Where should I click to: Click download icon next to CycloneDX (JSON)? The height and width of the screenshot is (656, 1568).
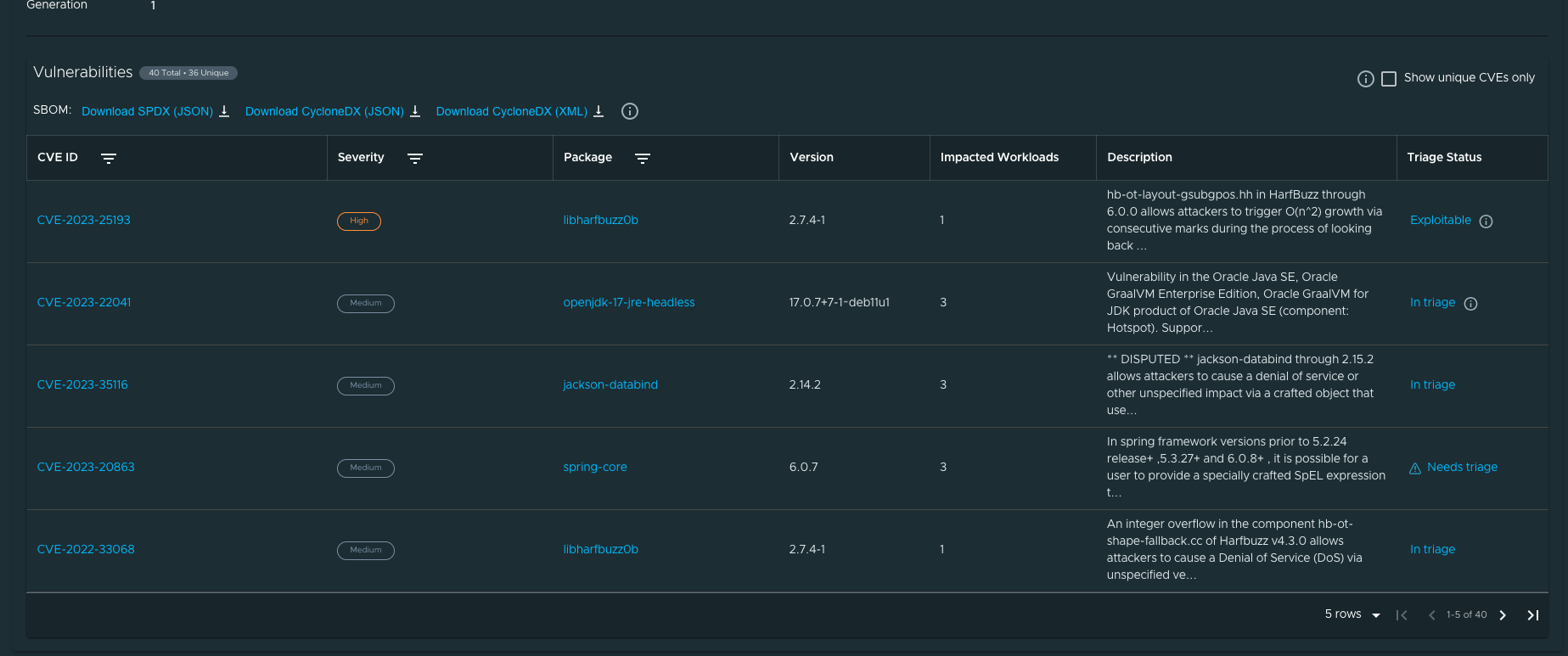pyautogui.click(x=415, y=111)
